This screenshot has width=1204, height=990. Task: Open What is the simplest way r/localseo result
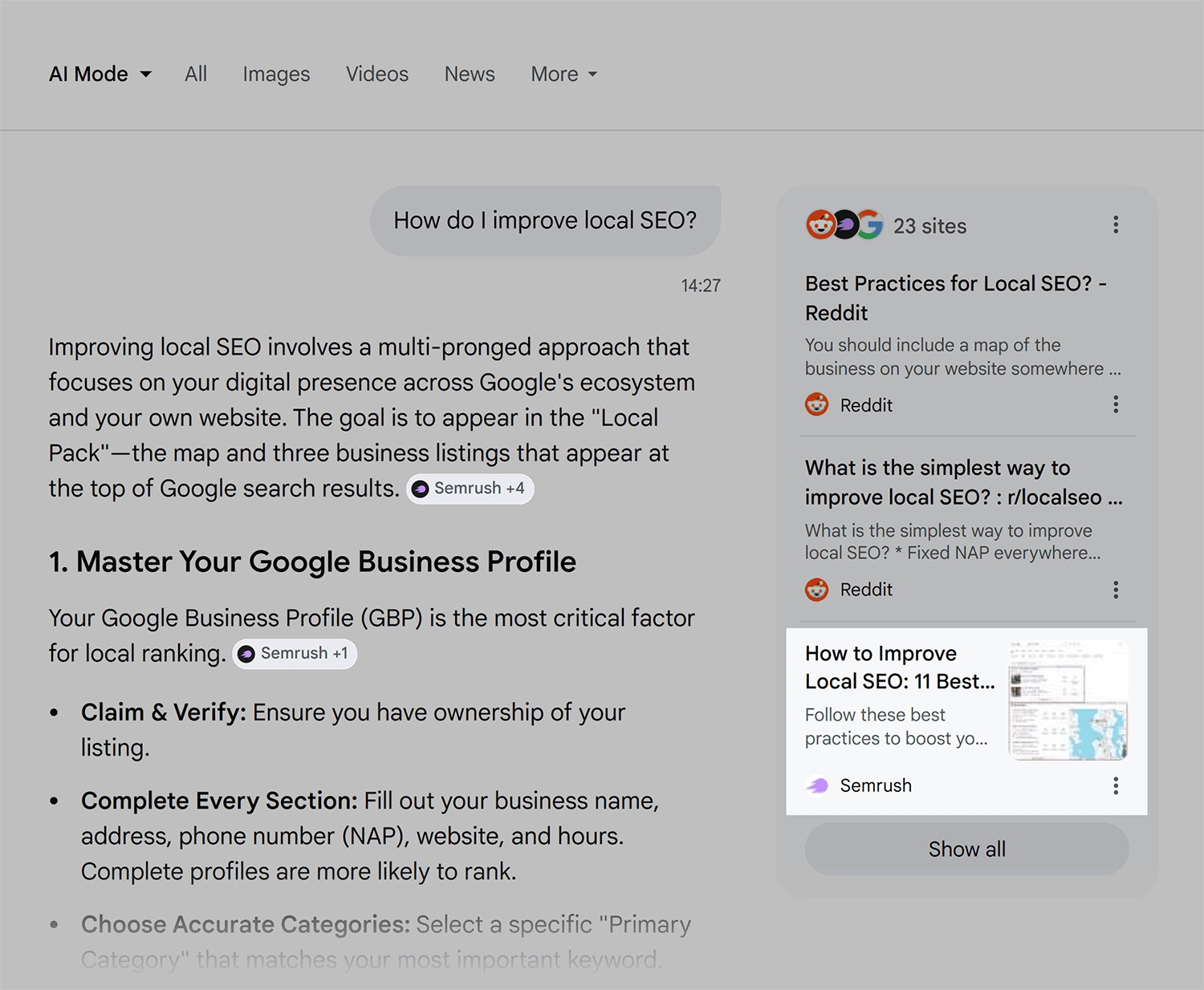tap(963, 482)
